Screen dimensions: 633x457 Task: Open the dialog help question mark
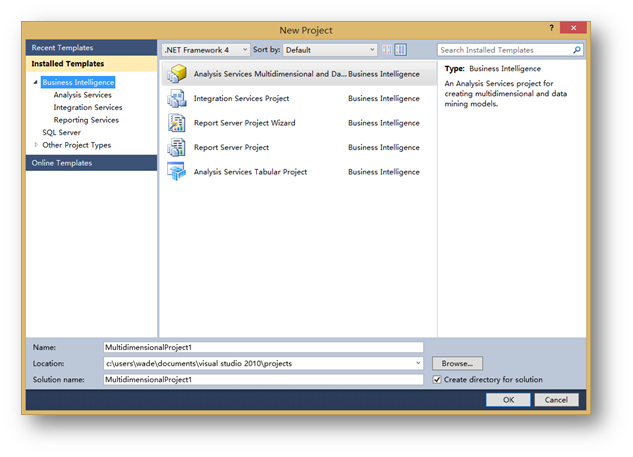pos(551,28)
